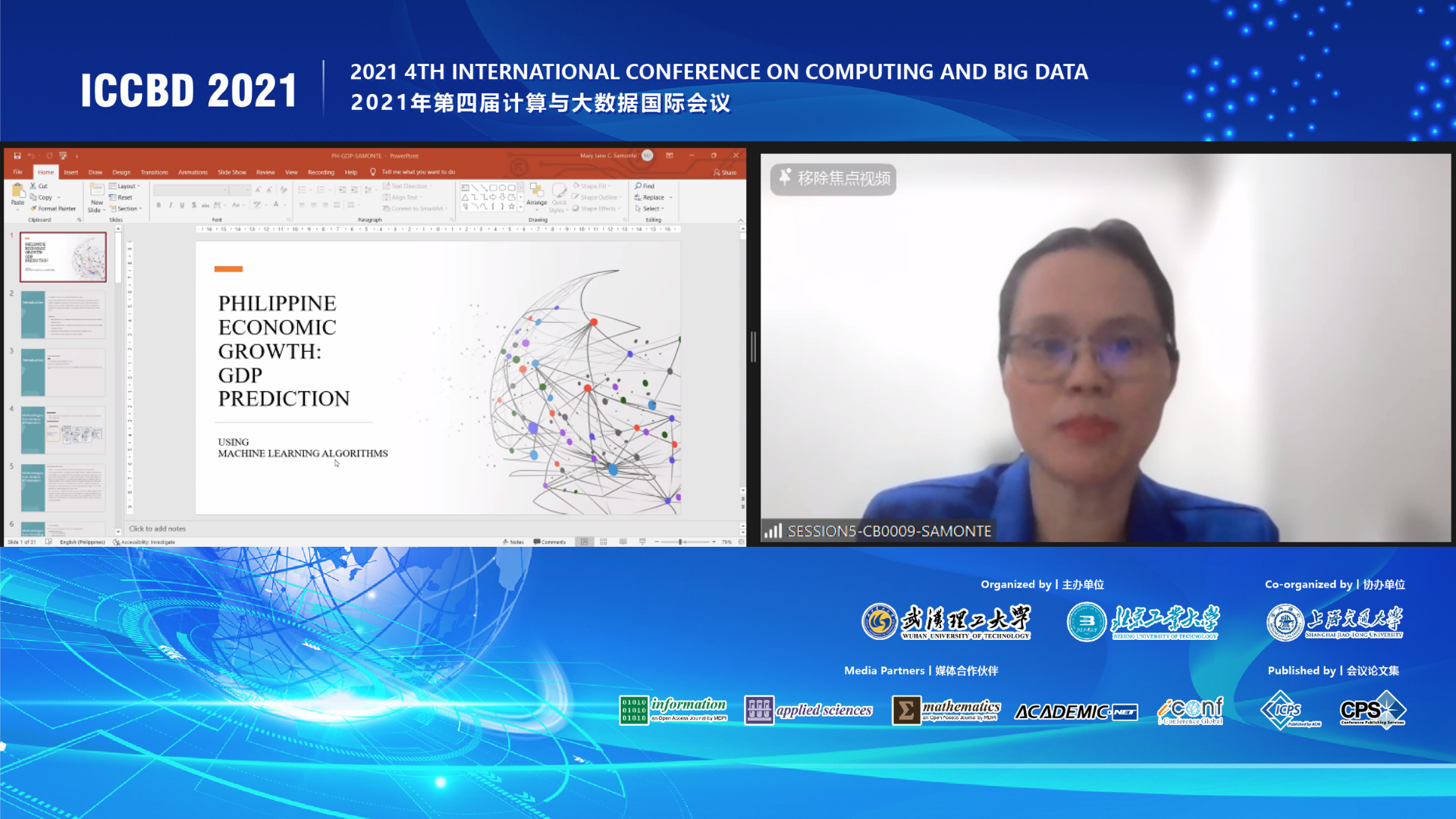Open the font size combo box

click(240, 190)
